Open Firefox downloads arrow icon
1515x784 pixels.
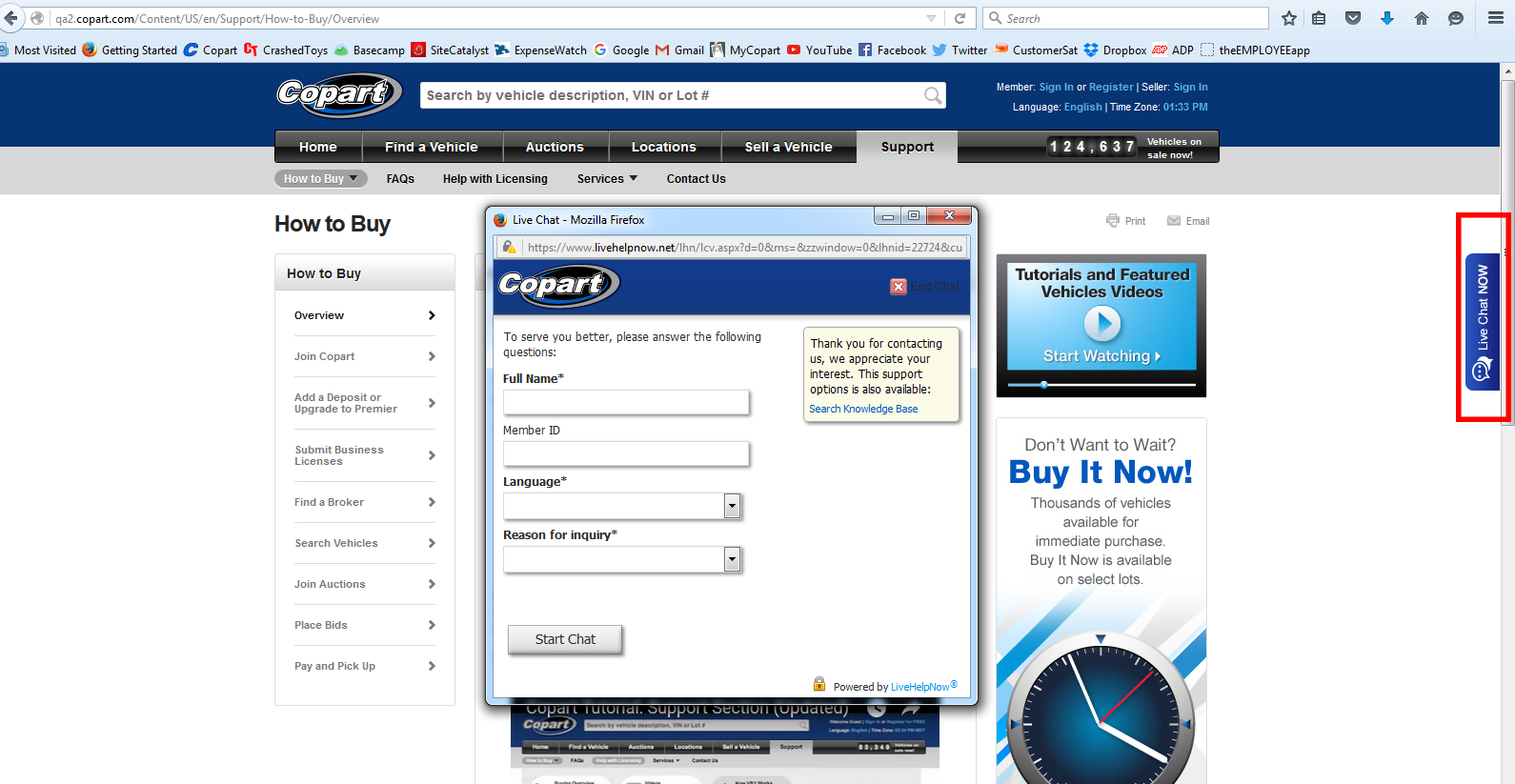coord(1387,18)
